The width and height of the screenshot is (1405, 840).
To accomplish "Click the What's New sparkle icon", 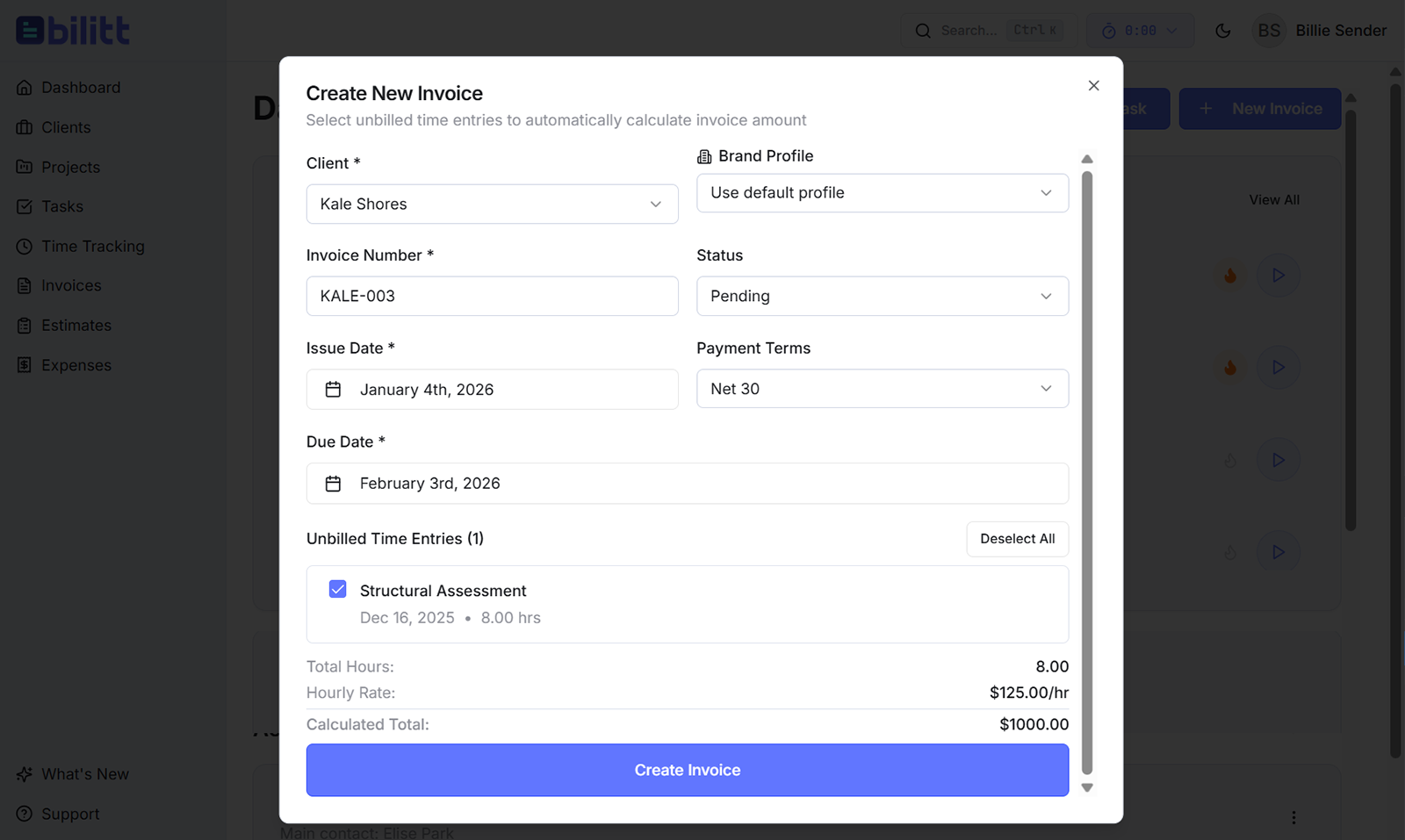I will pyautogui.click(x=24, y=773).
